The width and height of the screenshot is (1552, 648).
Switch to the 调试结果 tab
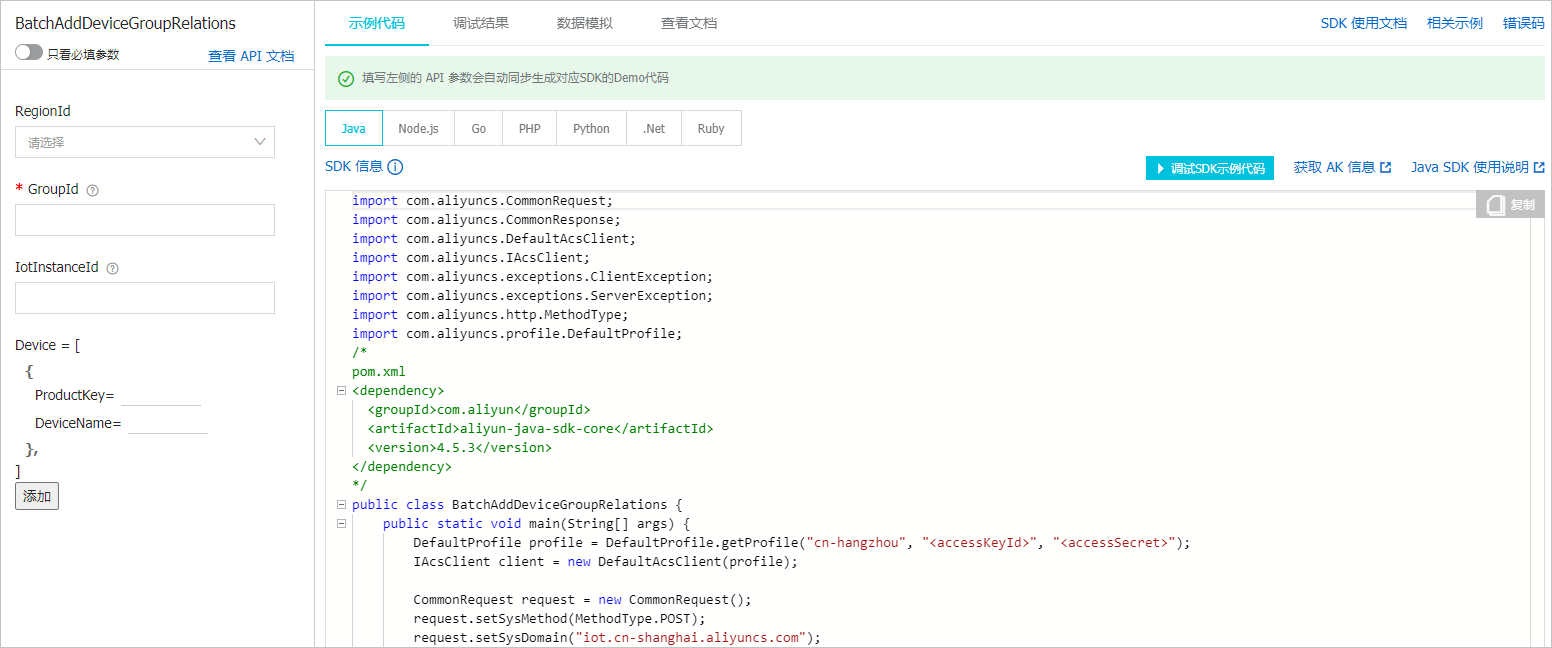tap(481, 23)
